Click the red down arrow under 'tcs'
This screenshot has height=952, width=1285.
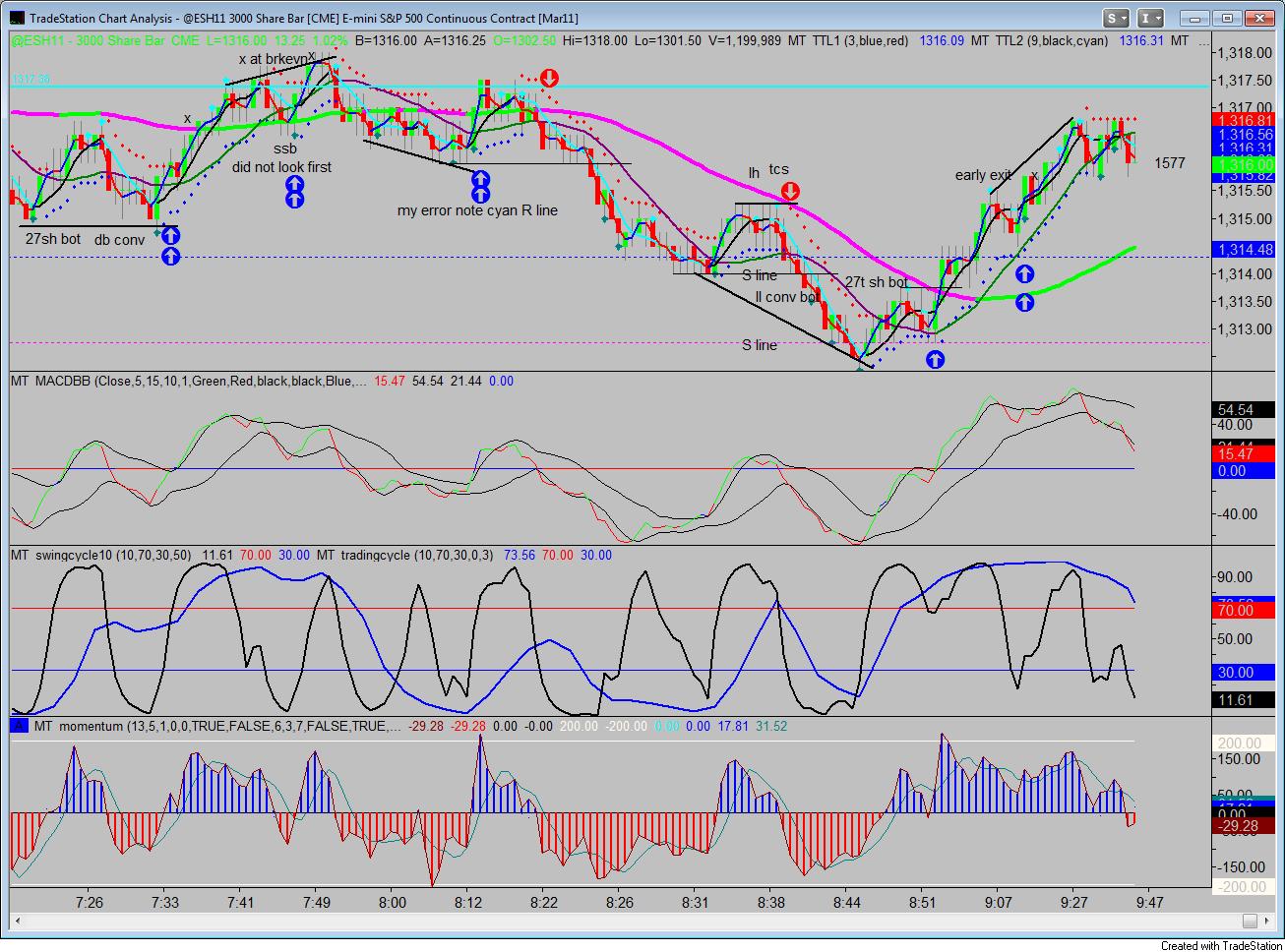click(791, 191)
